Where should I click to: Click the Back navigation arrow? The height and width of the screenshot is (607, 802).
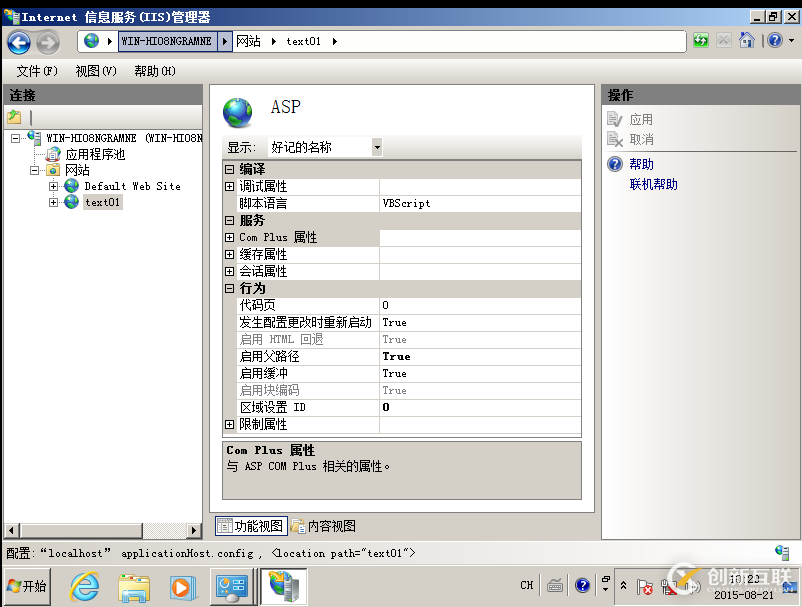coord(20,40)
